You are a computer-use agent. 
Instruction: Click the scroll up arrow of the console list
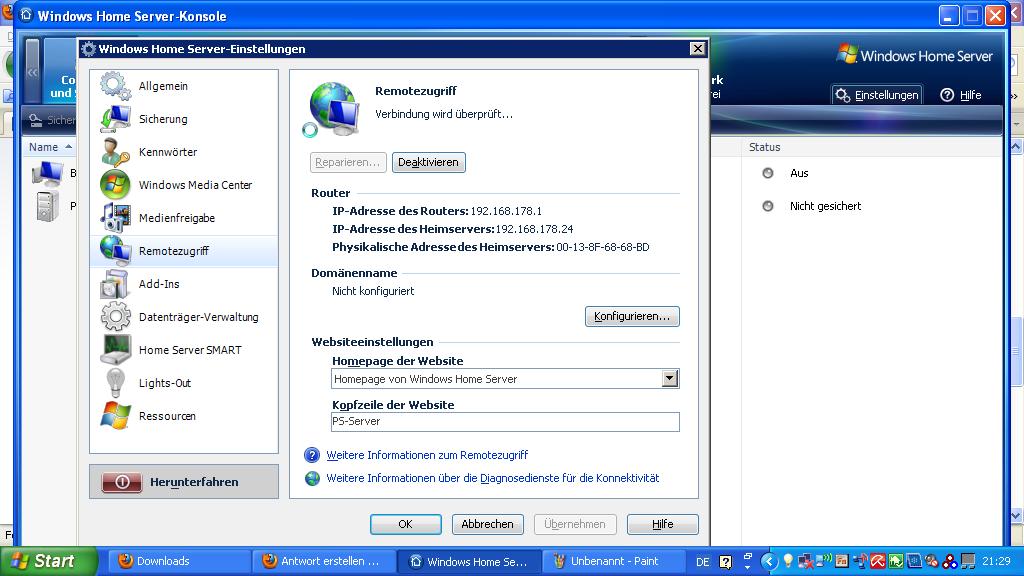[1016, 147]
